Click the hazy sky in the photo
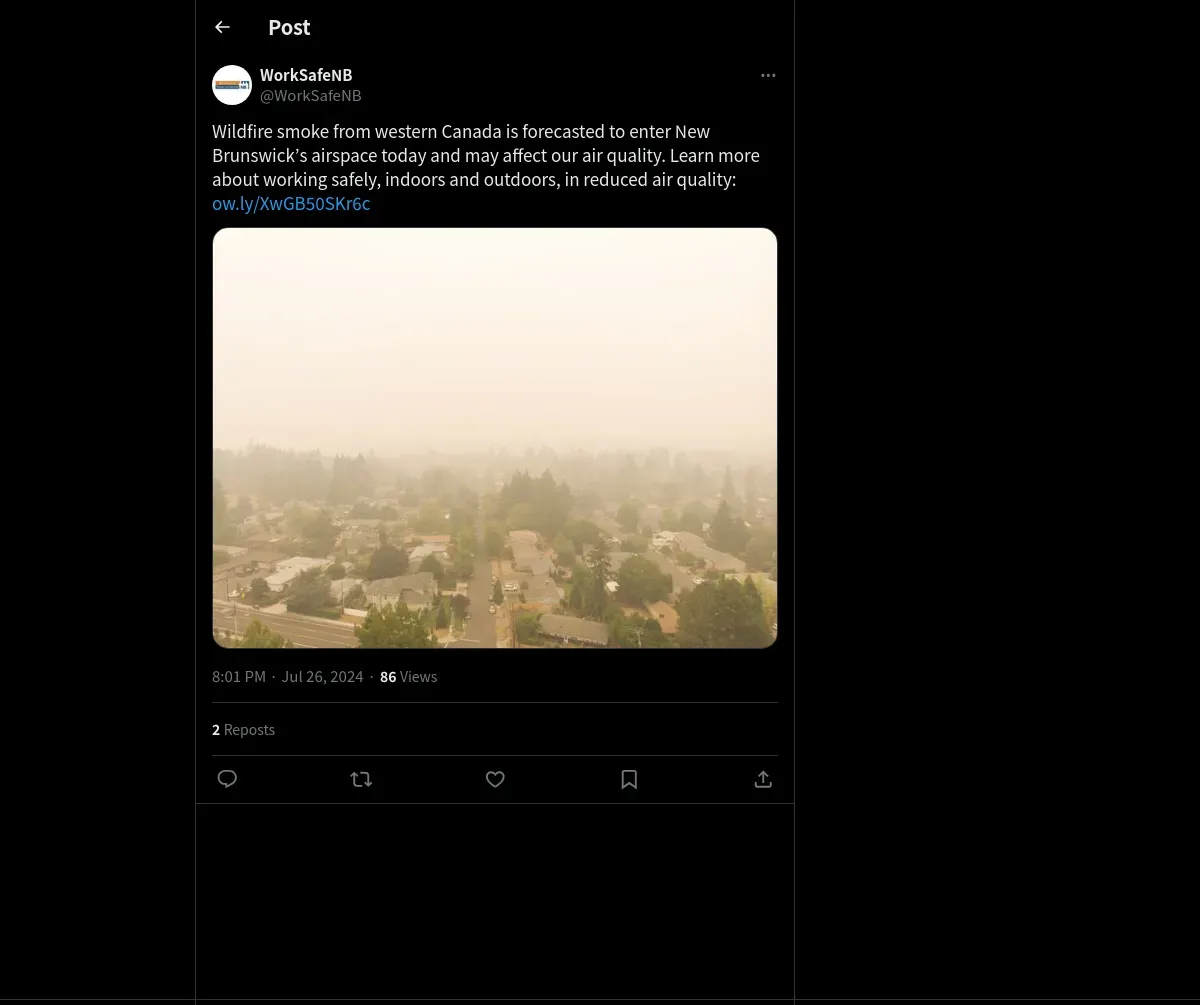 click(x=495, y=330)
